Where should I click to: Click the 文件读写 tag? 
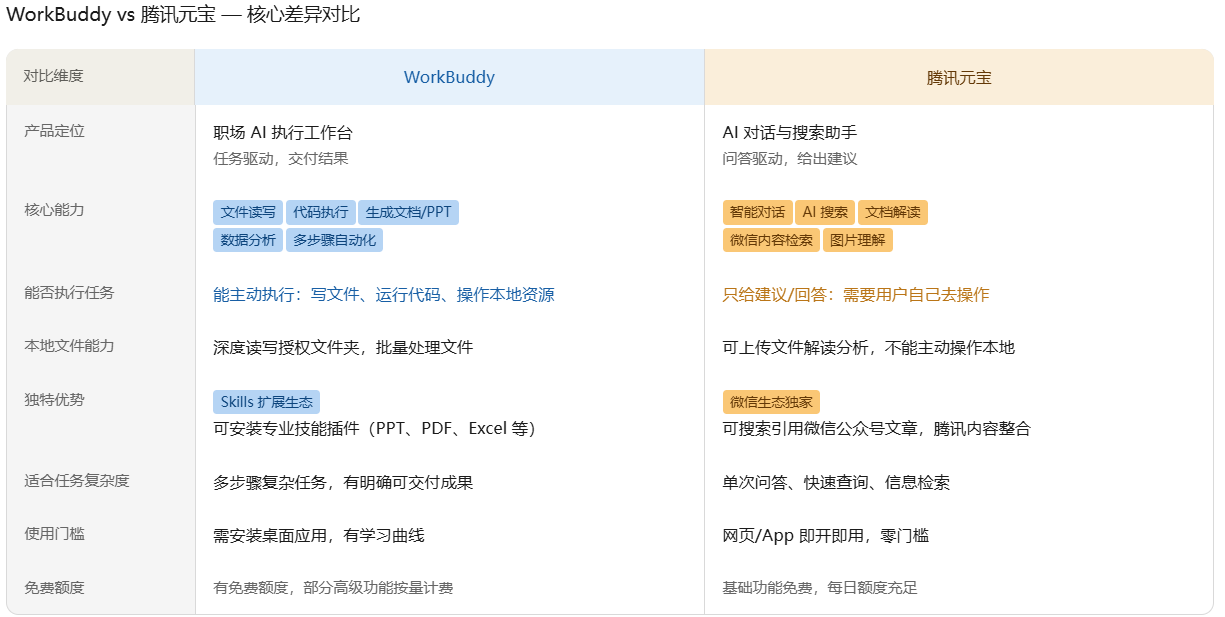[x=248, y=212]
